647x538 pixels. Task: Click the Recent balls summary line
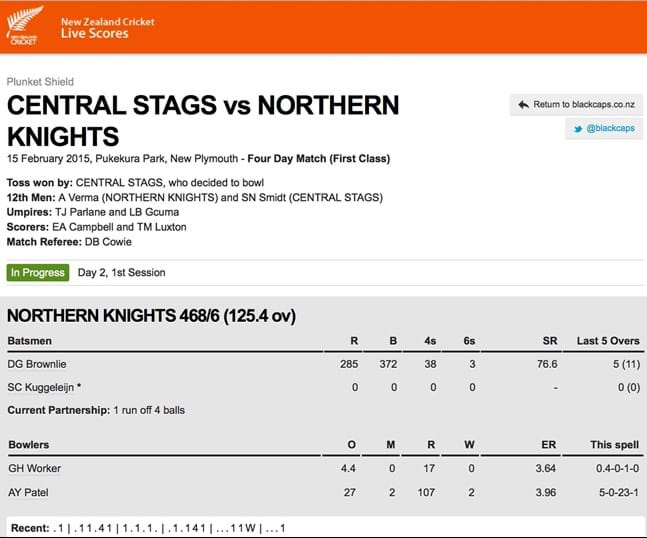148,528
